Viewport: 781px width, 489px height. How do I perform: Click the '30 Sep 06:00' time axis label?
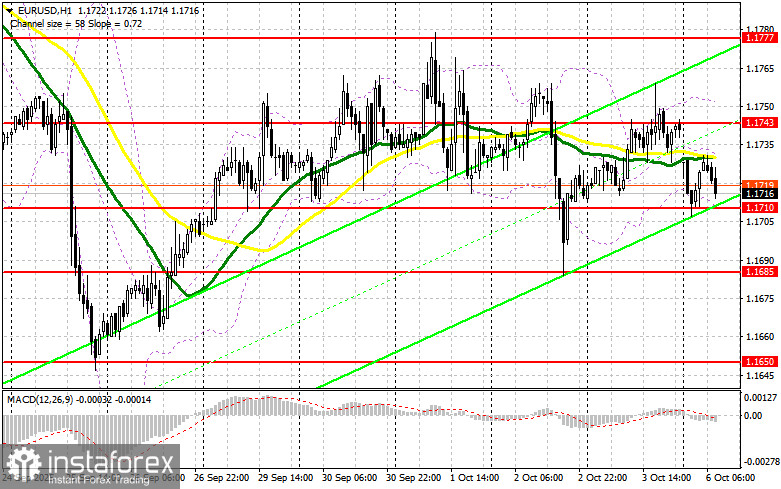coord(349,478)
